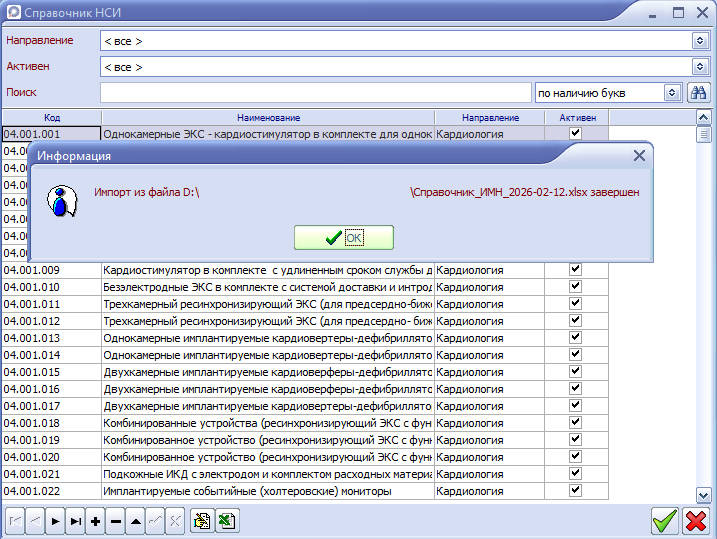The height and width of the screenshot is (539, 717).
Task: Confirm with the green checkmark icon
Action: click(x=664, y=521)
